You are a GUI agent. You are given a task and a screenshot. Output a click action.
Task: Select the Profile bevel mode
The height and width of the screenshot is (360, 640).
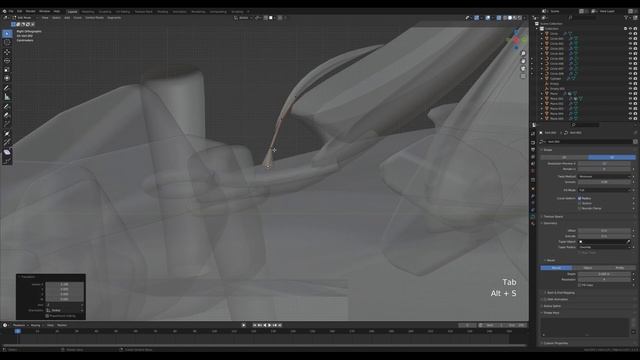coord(620,268)
